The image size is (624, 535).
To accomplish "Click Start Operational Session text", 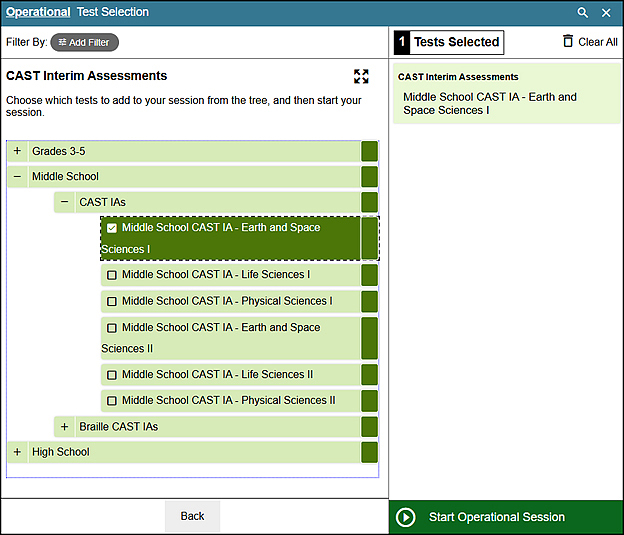I will point(497,517).
